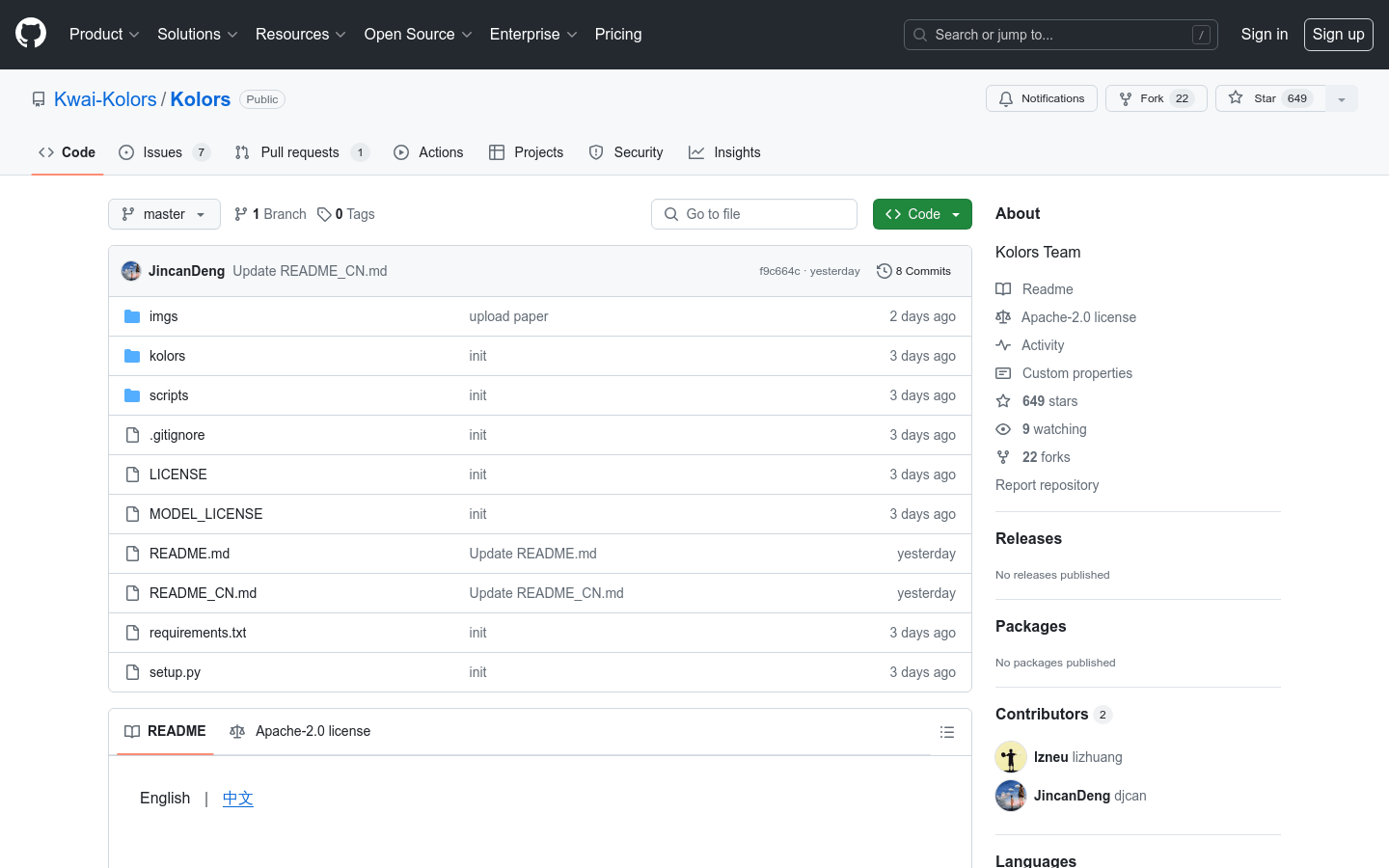
Task: Click the fork icon beside 22 forks
Action: 1003,457
